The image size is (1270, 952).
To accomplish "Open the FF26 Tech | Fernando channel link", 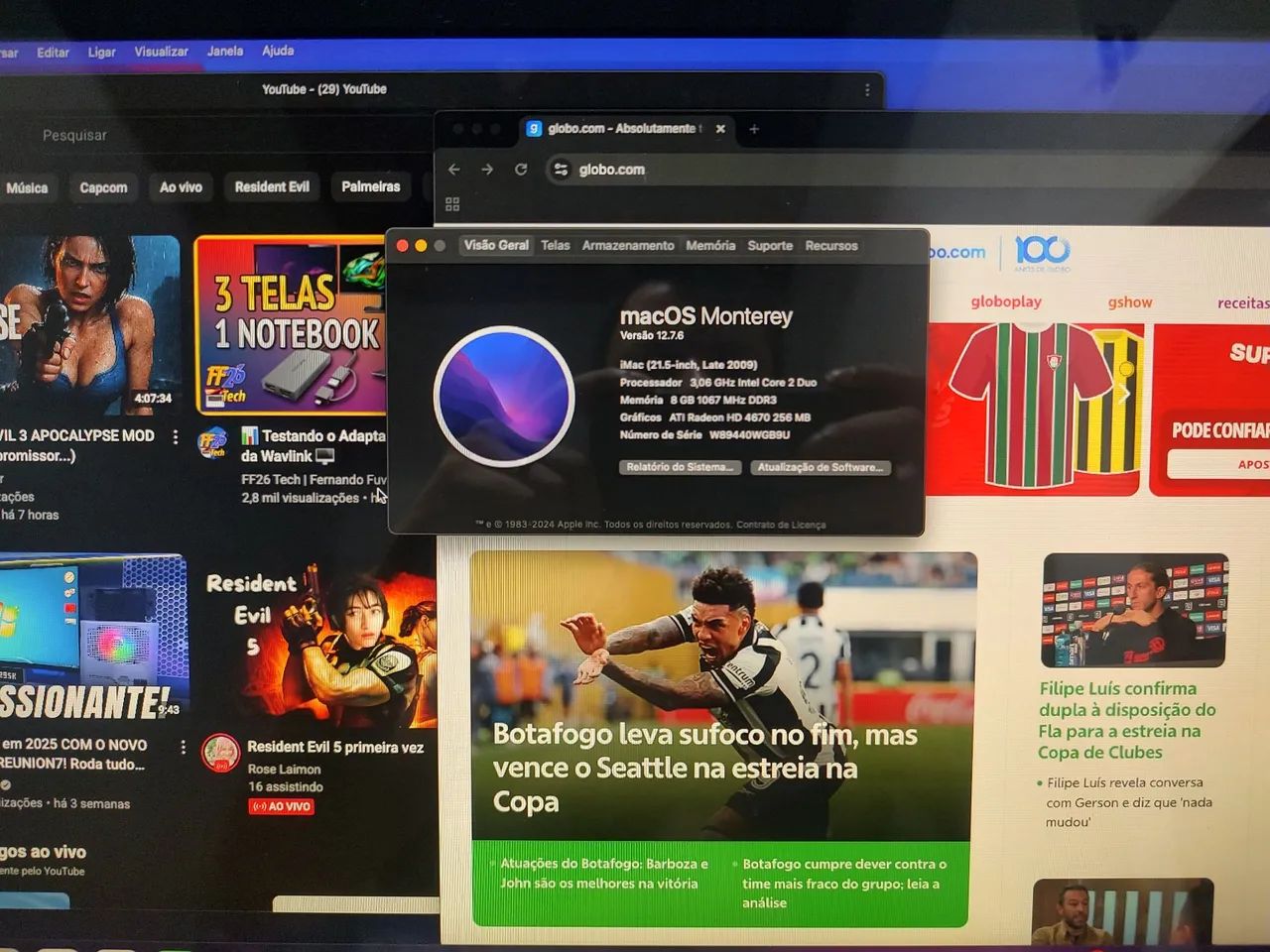I will (314, 480).
